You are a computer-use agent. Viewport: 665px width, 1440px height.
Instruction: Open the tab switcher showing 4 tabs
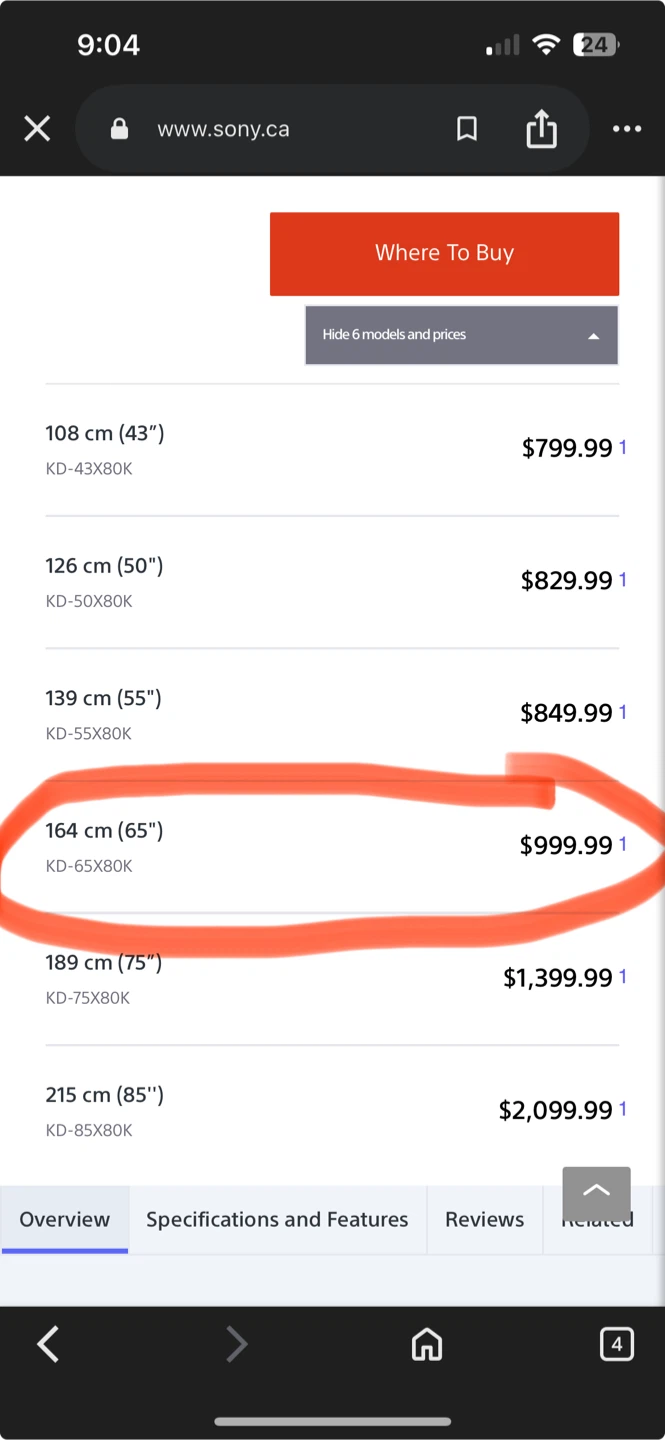(x=617, y=1344)
